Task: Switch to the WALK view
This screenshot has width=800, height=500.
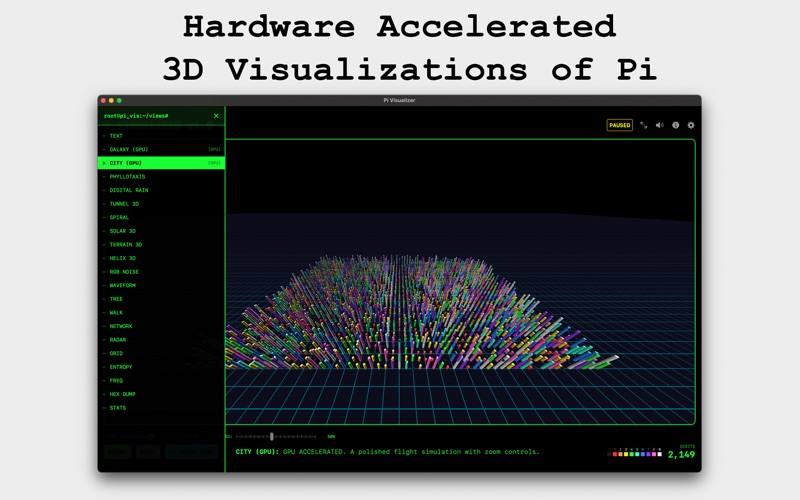Action: pos(161,313)
